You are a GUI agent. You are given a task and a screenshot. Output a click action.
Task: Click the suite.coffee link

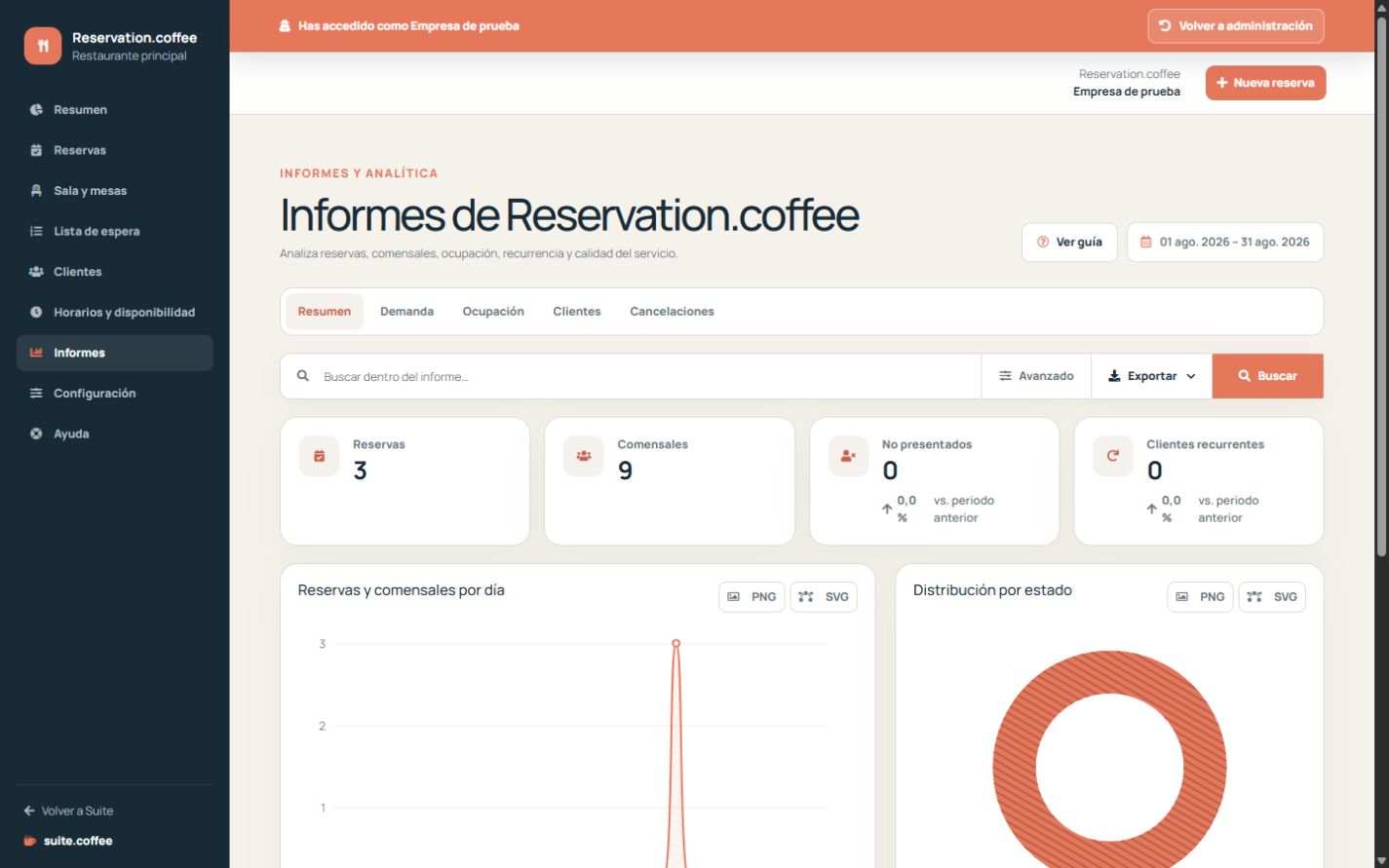[x=68, y=841]
